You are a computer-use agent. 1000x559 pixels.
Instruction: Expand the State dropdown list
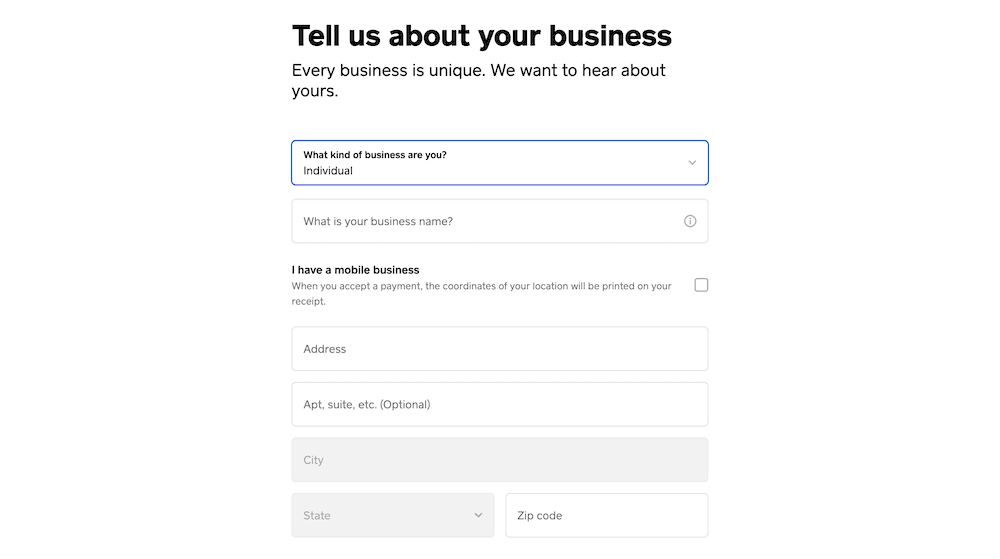click(393, 515)
